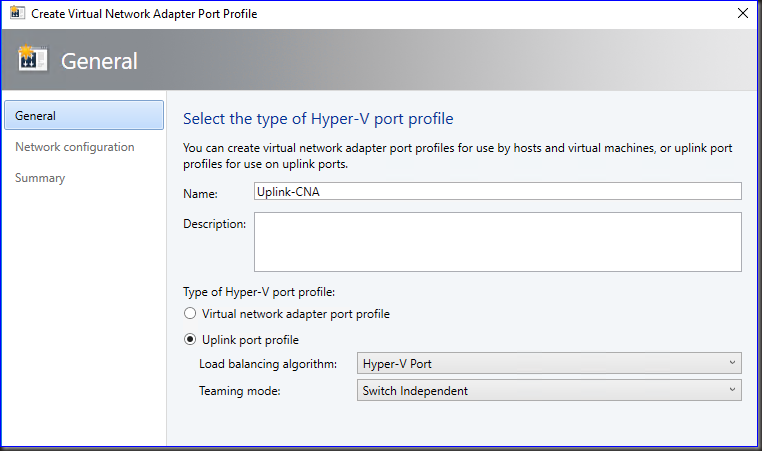This screenshot has width=762, height=451.
Task: Click the Name field containing Uplink-CNA
Action: [x=497, y=191]
